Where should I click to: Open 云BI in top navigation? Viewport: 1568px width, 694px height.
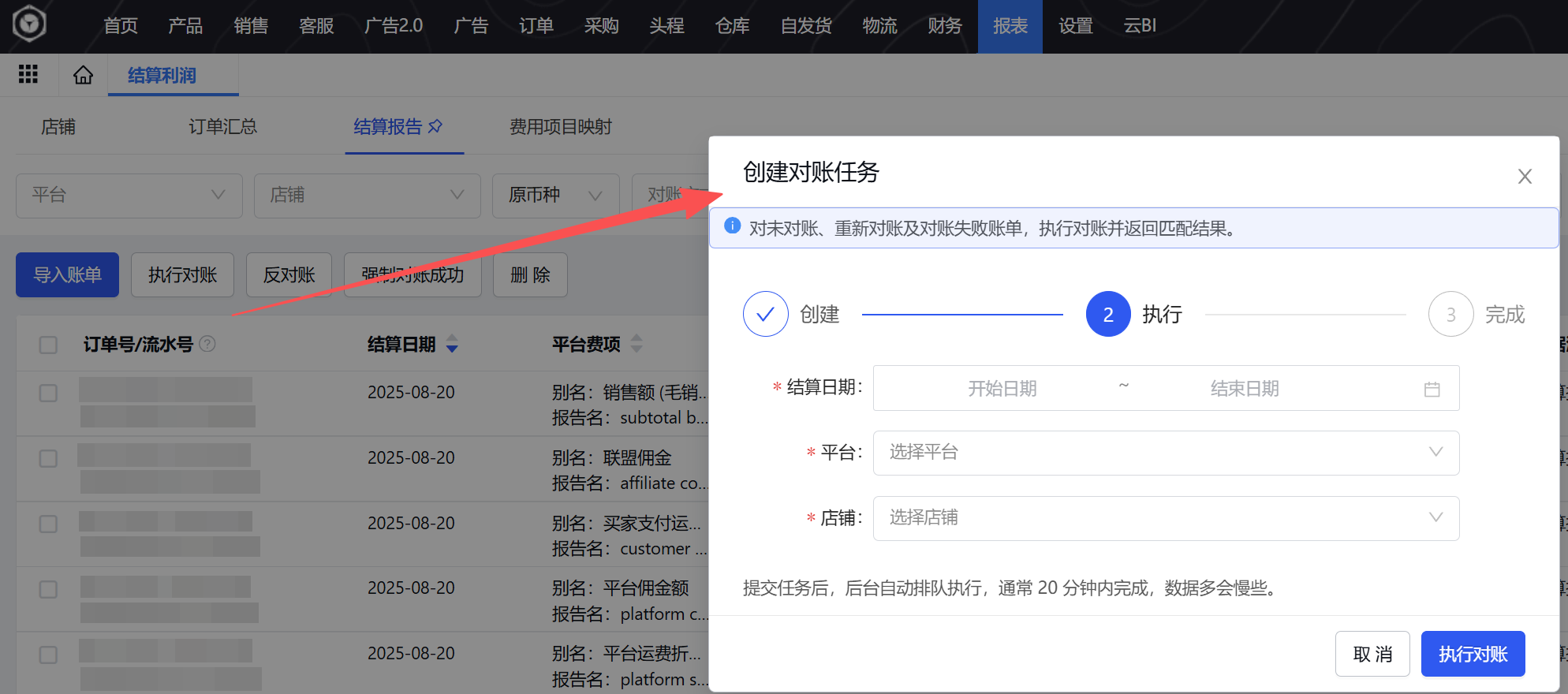coord(1140,26)
